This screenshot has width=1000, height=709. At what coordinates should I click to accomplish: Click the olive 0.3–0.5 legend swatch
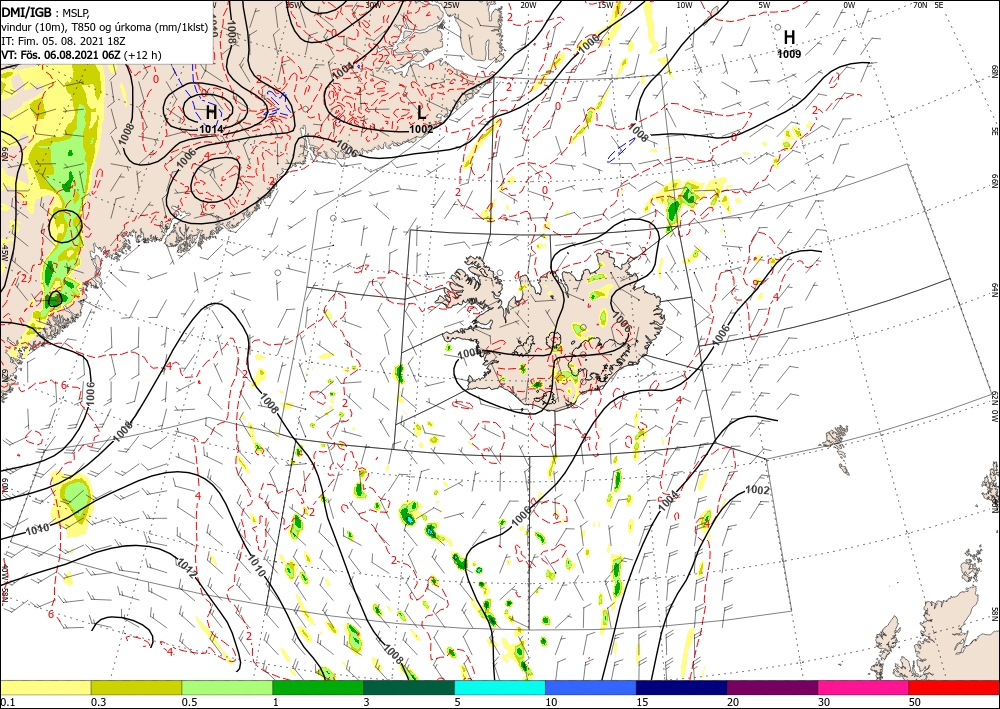tap(136, 687)
